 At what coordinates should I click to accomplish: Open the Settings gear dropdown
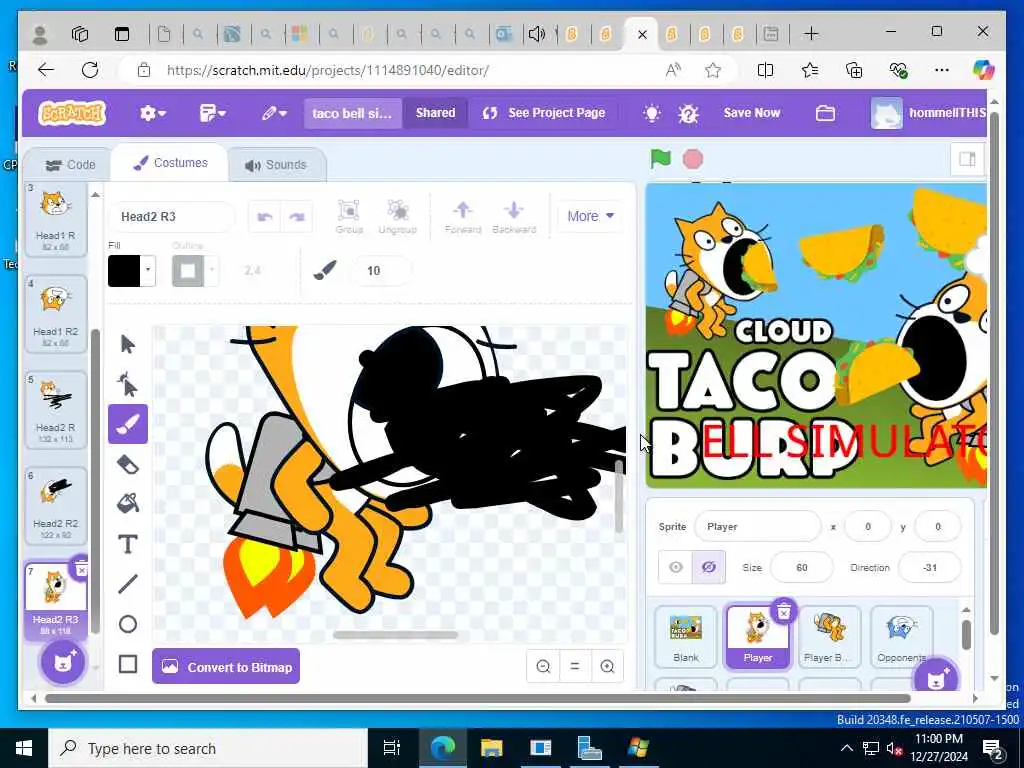tap(153, 113)
